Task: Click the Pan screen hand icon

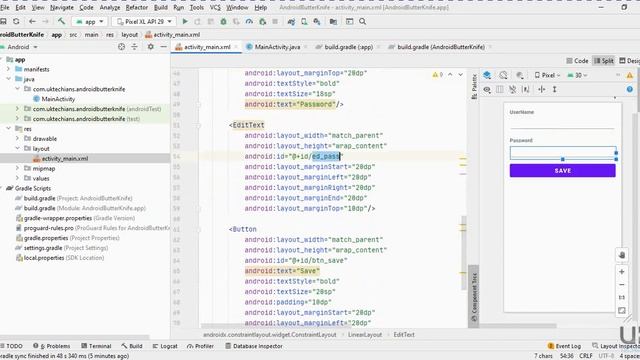Action: pos(622,255)
